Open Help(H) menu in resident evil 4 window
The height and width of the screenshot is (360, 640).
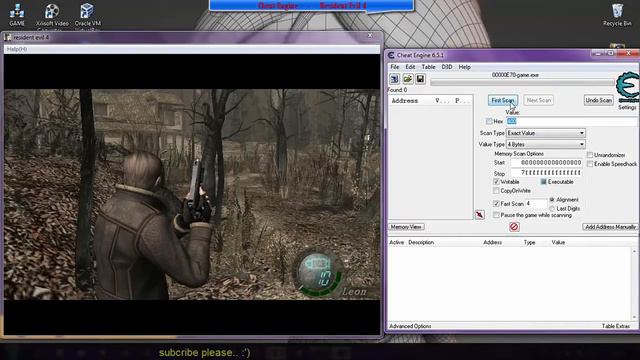point(17,49)
